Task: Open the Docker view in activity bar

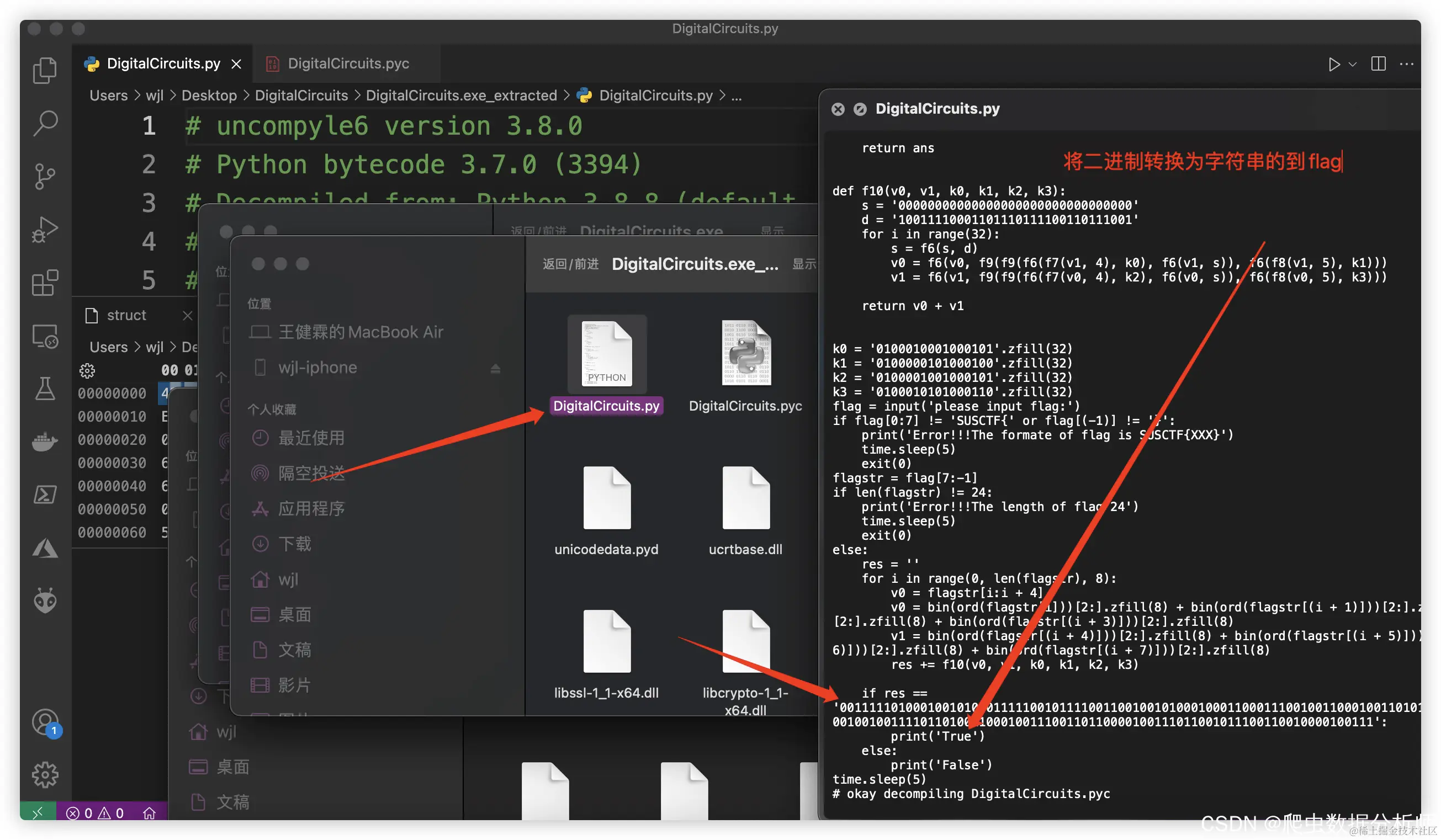Action: coord(45,442)
